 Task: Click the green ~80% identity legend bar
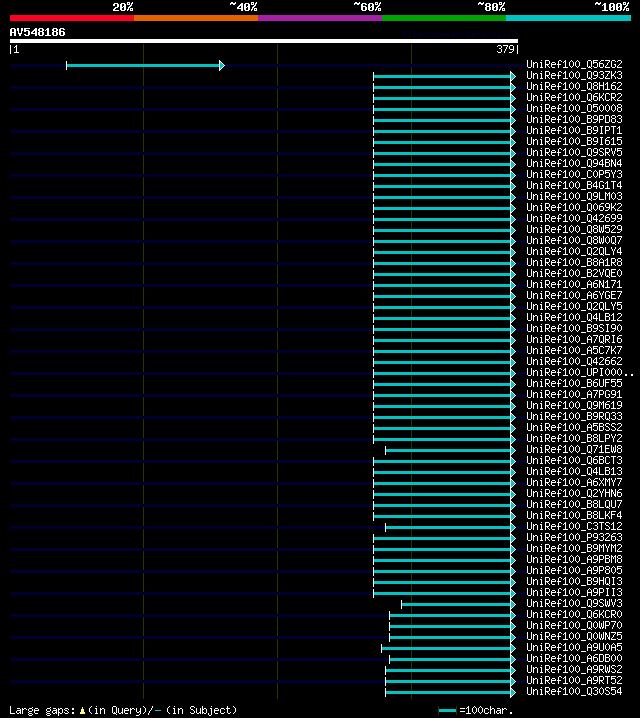click(x=444, y=18)
